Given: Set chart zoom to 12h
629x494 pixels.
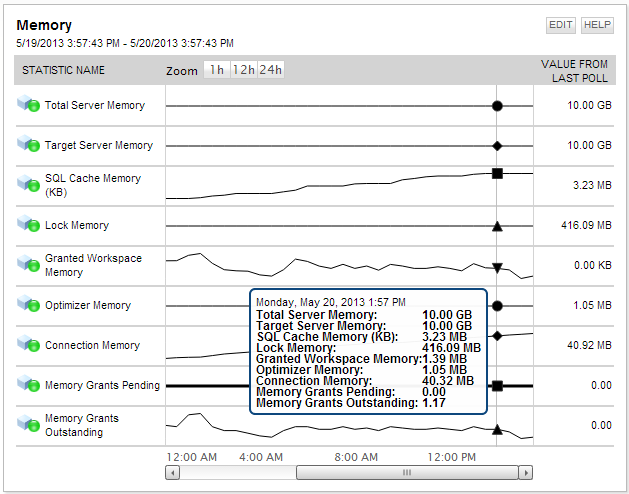Looking at the screenshot, I should pyautogui.click(x=243, y=70).
